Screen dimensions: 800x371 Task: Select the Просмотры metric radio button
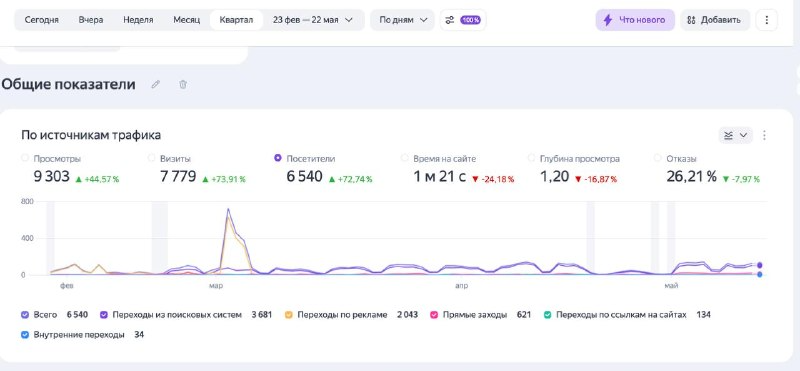(x=24, y=158)
